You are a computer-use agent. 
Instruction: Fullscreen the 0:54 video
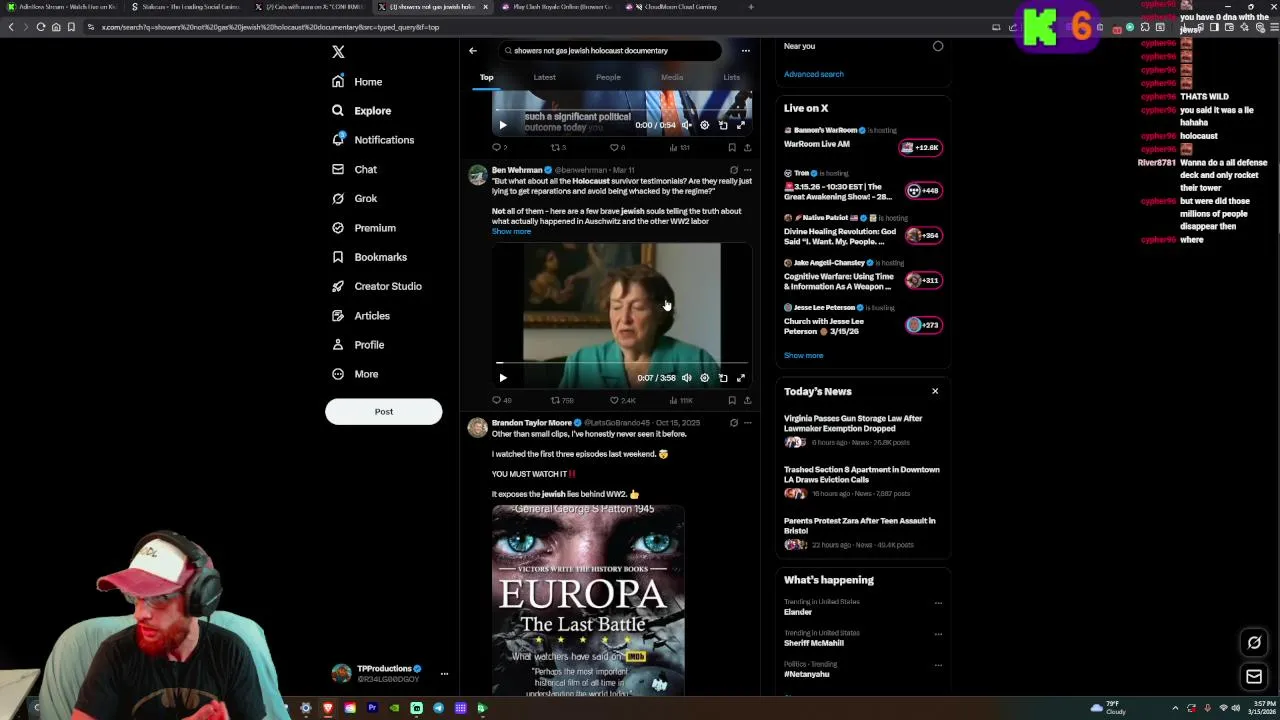click(x=741, y=125)
